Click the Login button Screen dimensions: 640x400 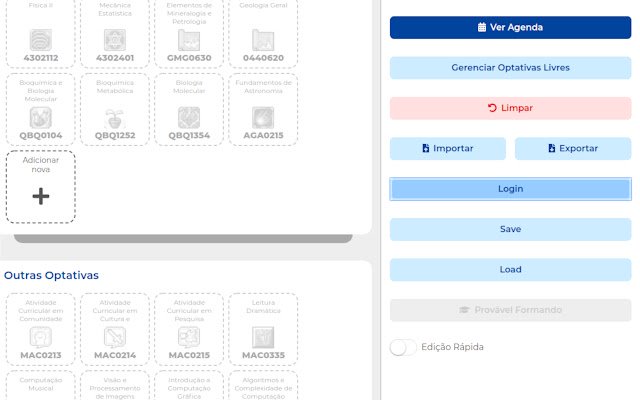click(x=510, y=189)
